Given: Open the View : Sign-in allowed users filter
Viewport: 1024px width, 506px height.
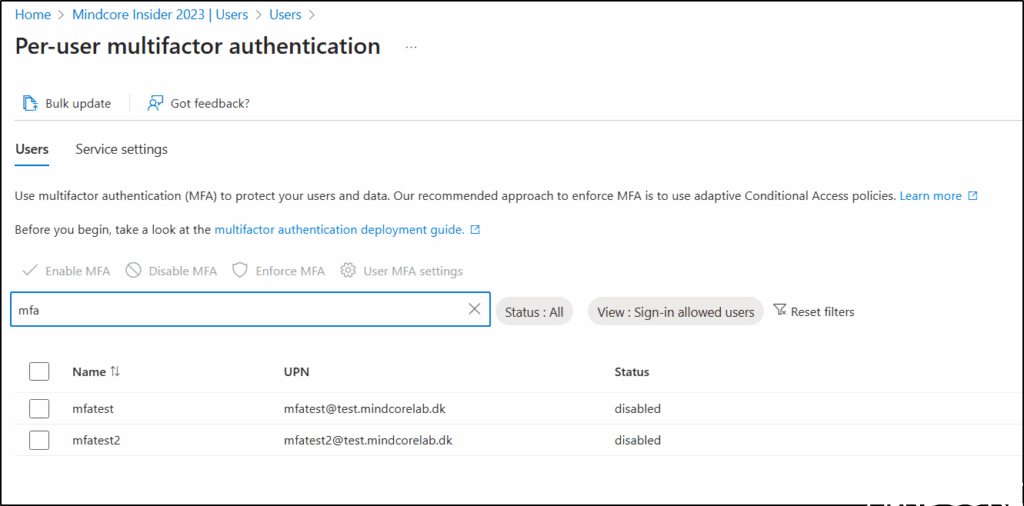Looking at the screenshot, I should [675, 312].
